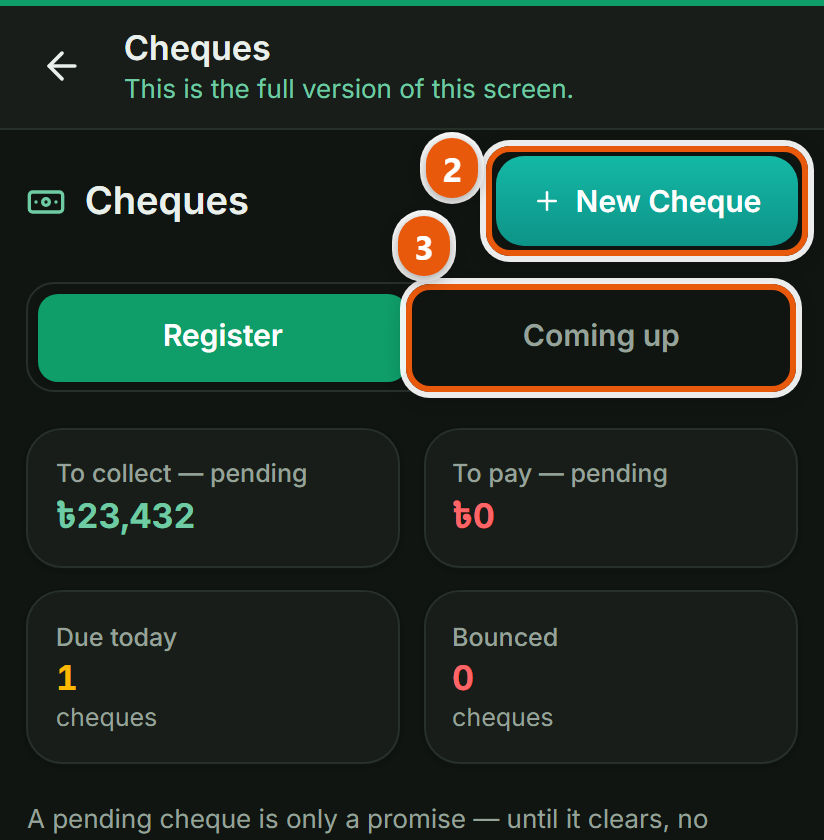Screen dimensions: 824x840
Task: Click the ৳0 pay amount
Action: pos(474,516)
